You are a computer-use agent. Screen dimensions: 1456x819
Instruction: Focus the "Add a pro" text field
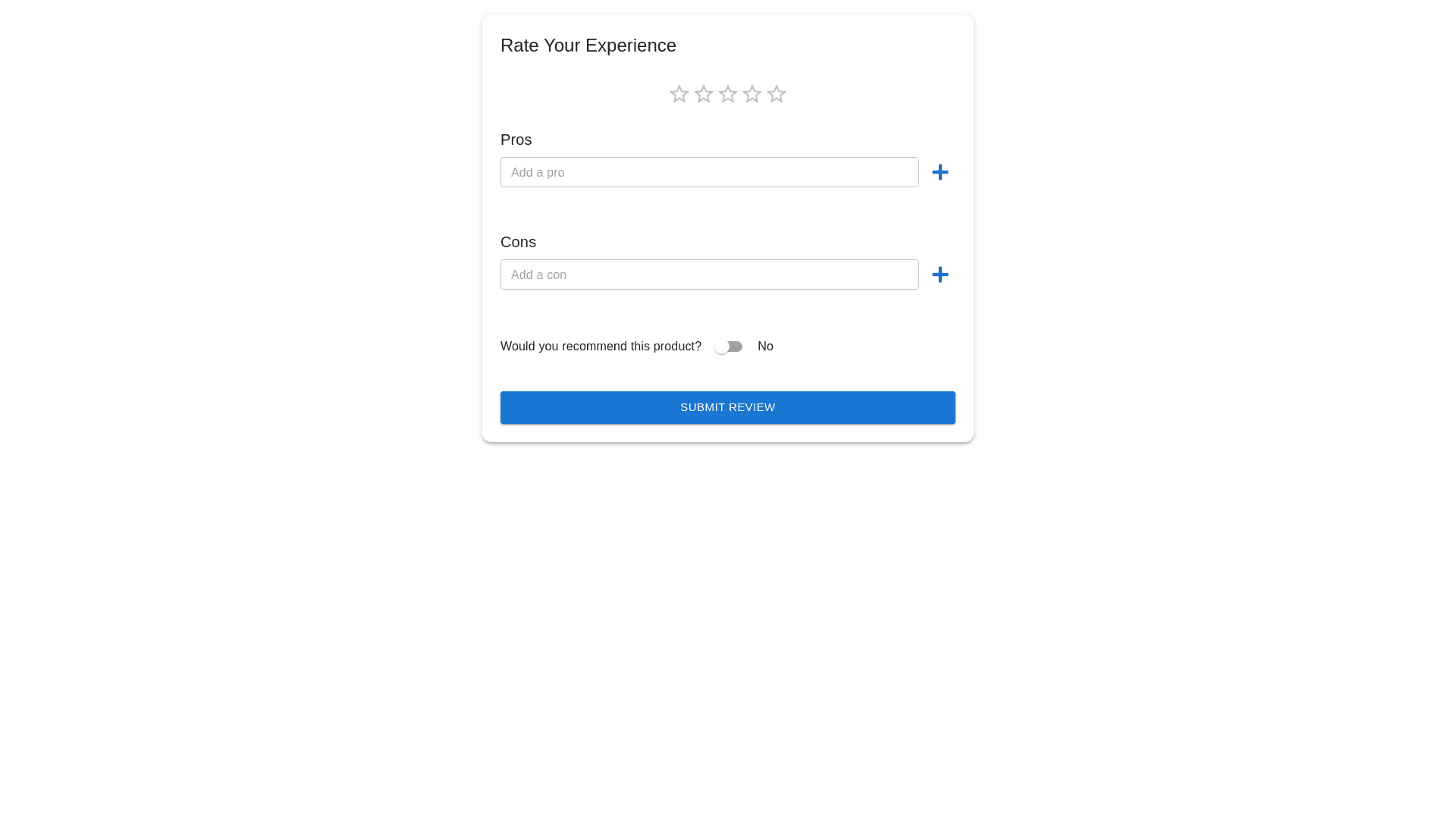click(709, 172)
